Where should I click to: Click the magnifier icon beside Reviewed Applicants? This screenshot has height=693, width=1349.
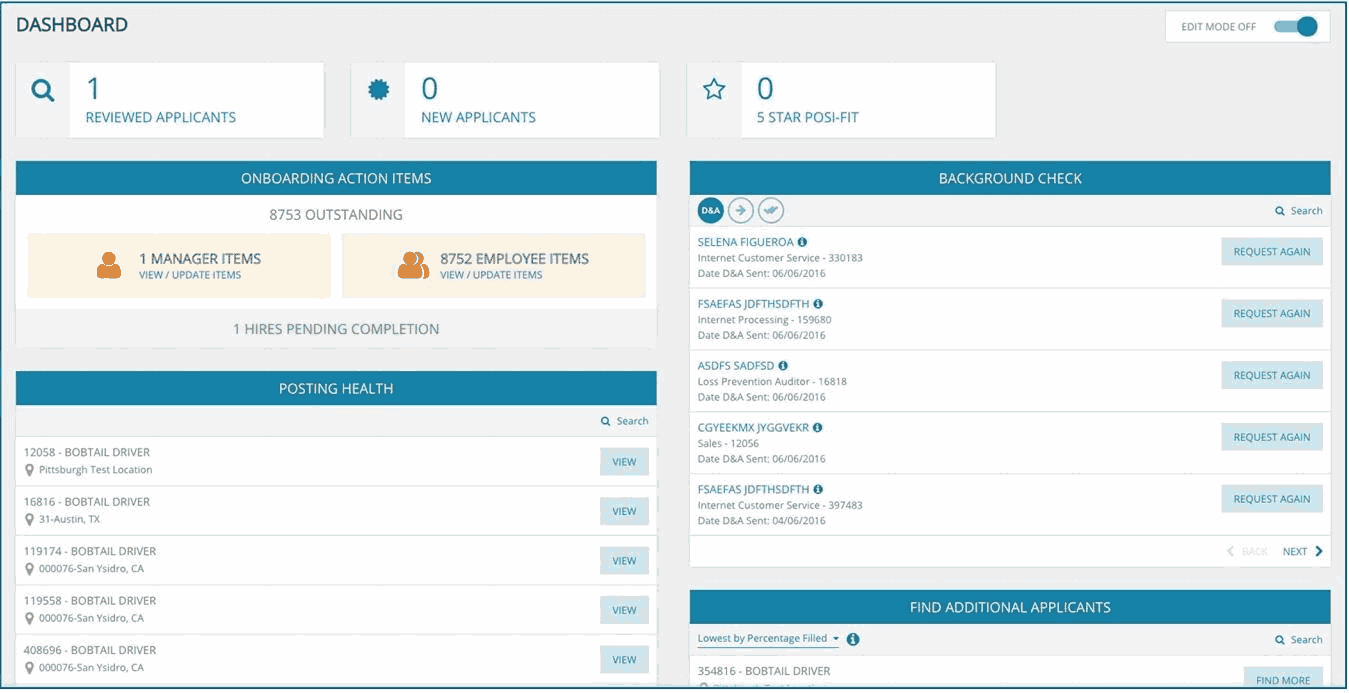(42, 90)
